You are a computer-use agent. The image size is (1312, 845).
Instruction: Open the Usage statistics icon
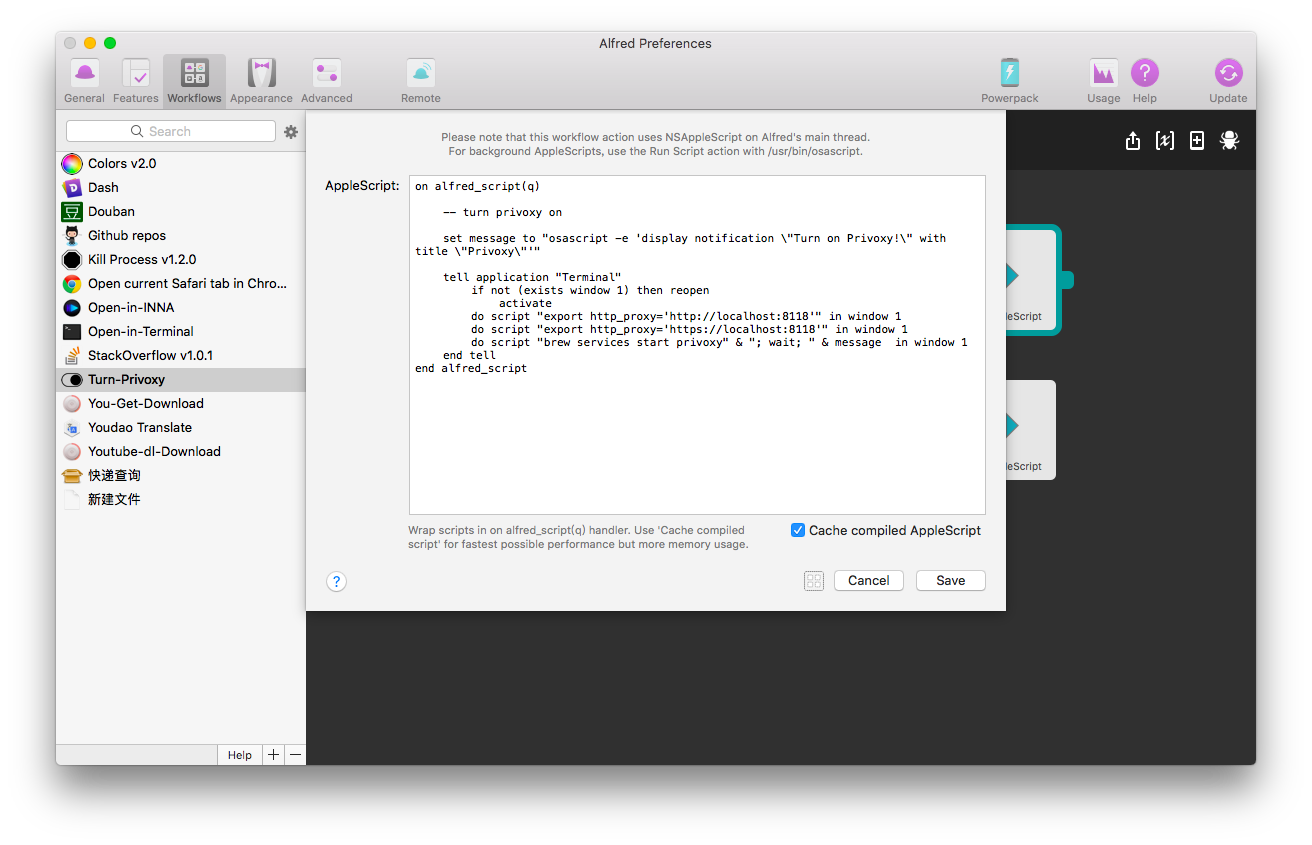(x=1103, y=80)
